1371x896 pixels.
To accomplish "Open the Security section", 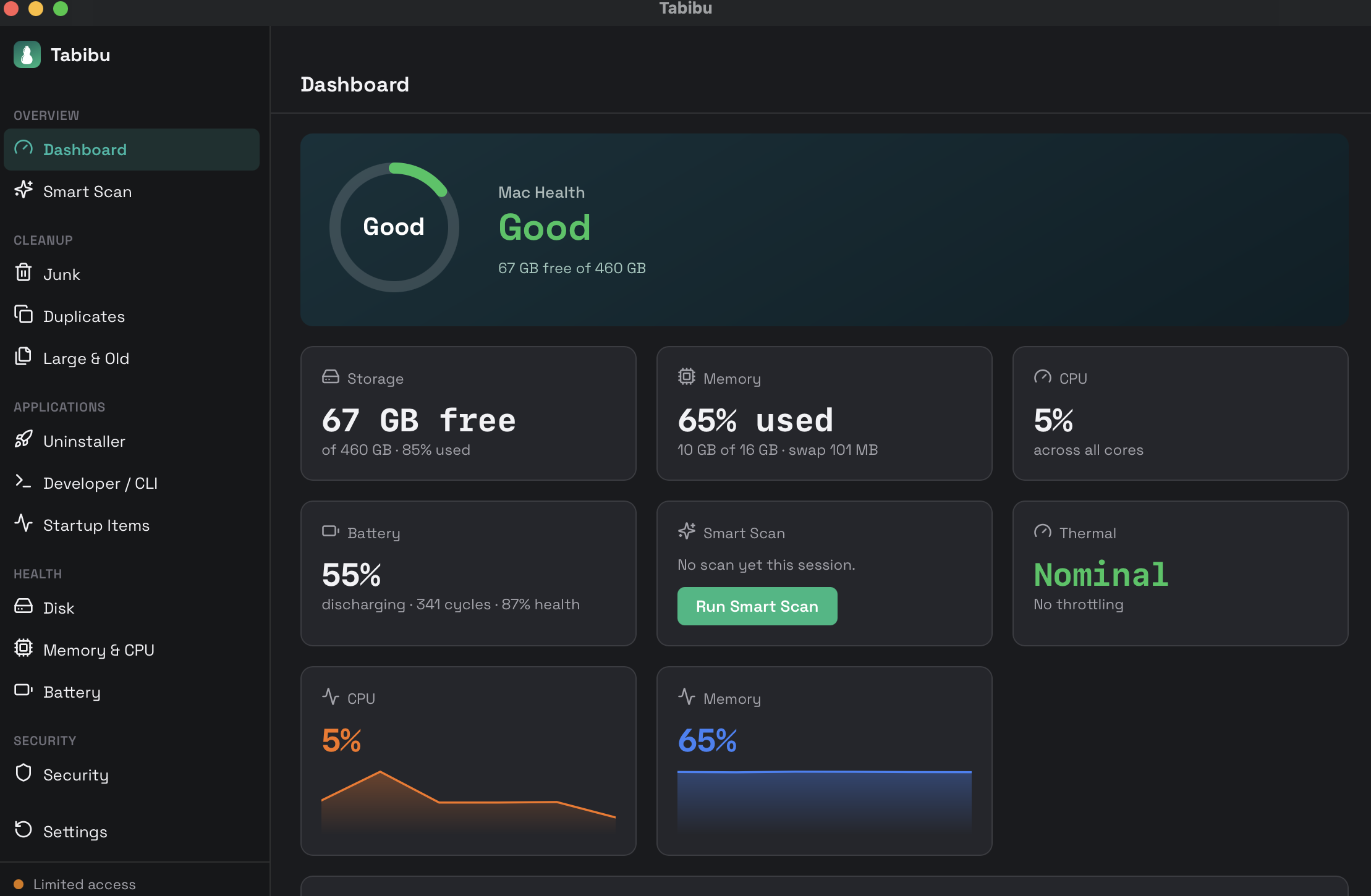I will click(132, 775).
